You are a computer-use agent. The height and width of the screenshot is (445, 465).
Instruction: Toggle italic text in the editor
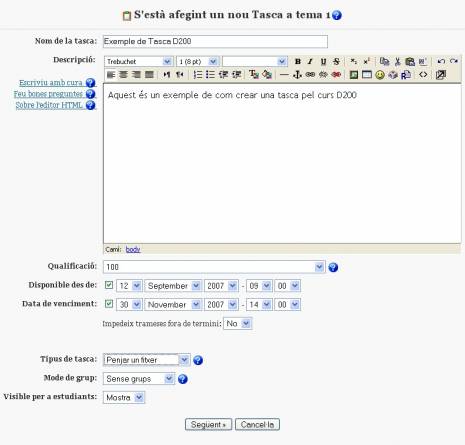tap(310, 61)
